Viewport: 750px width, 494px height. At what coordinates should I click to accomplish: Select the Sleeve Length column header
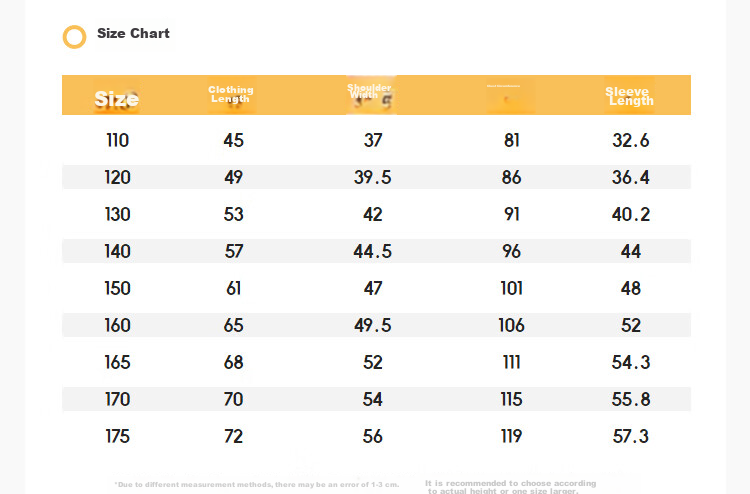629,96
